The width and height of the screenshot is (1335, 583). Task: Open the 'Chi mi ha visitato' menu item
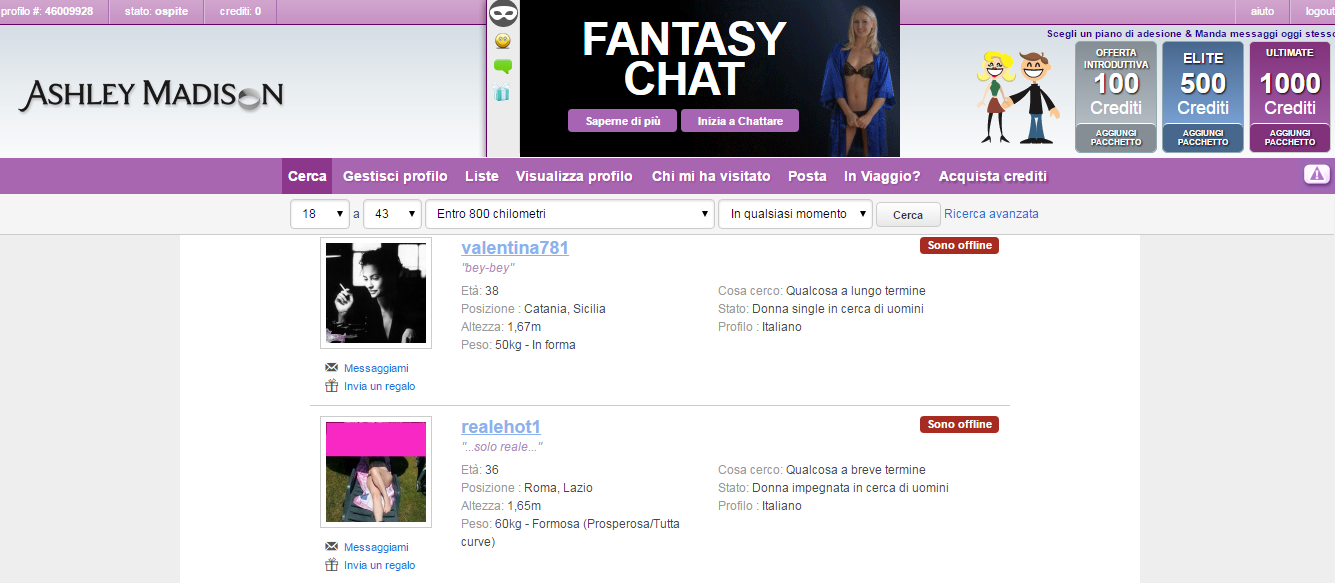tap(711, 176)
